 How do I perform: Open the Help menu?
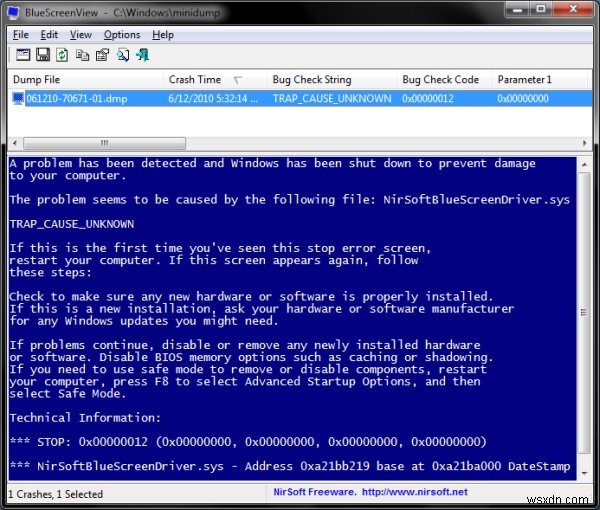tap(163, 35)
